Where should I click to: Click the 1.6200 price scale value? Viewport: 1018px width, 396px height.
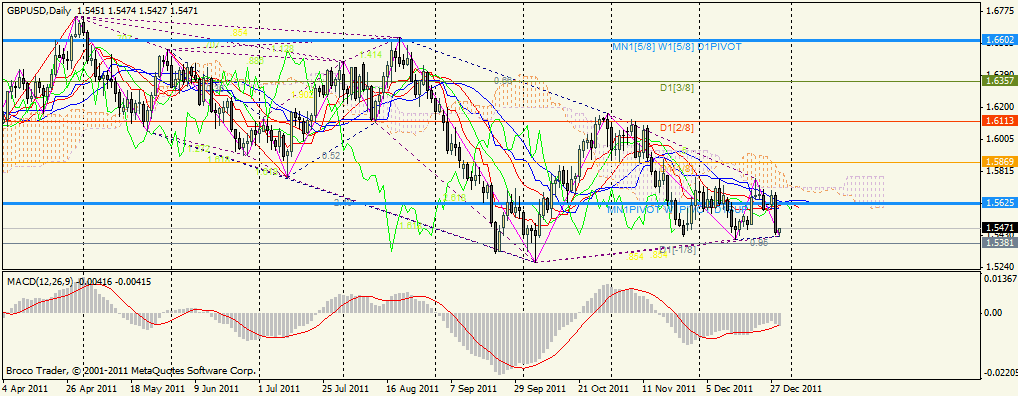(999, 106)
